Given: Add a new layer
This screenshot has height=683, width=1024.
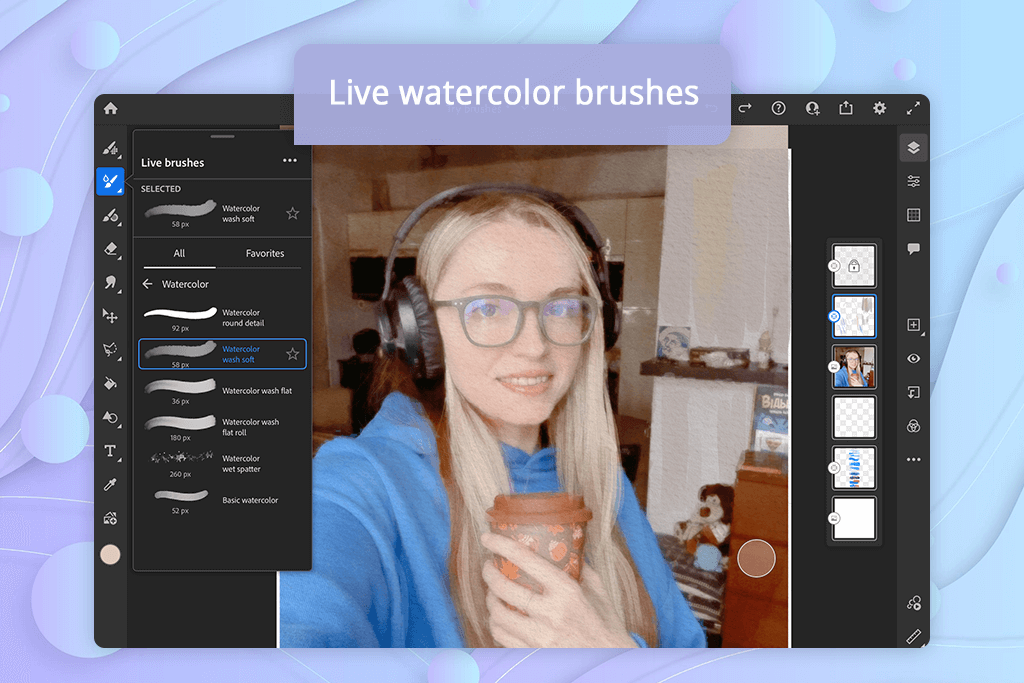Looking at the screenshot, I should click(x=914, y=325).
